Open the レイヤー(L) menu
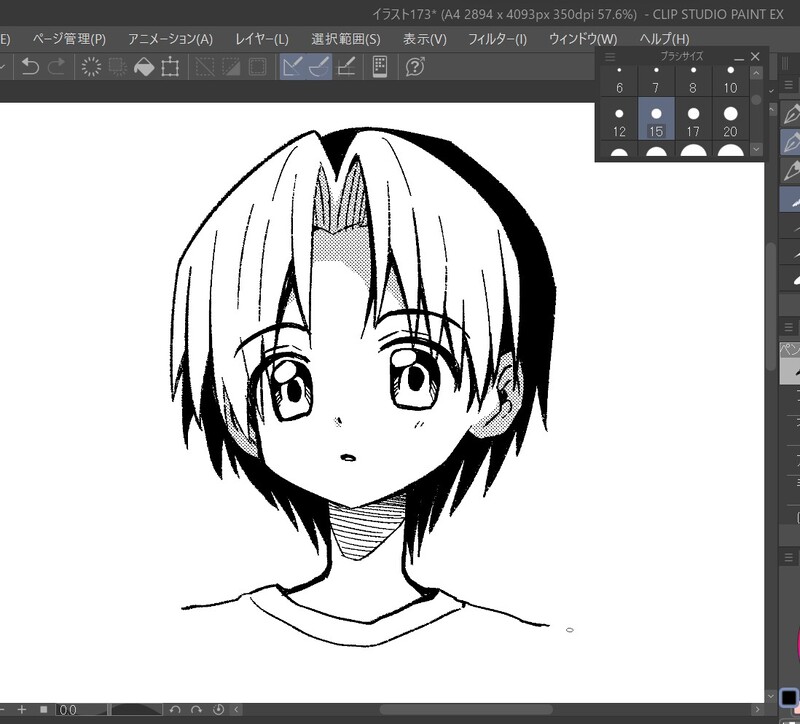This screenshot has height=724, width=800. (x=262, y=39)
